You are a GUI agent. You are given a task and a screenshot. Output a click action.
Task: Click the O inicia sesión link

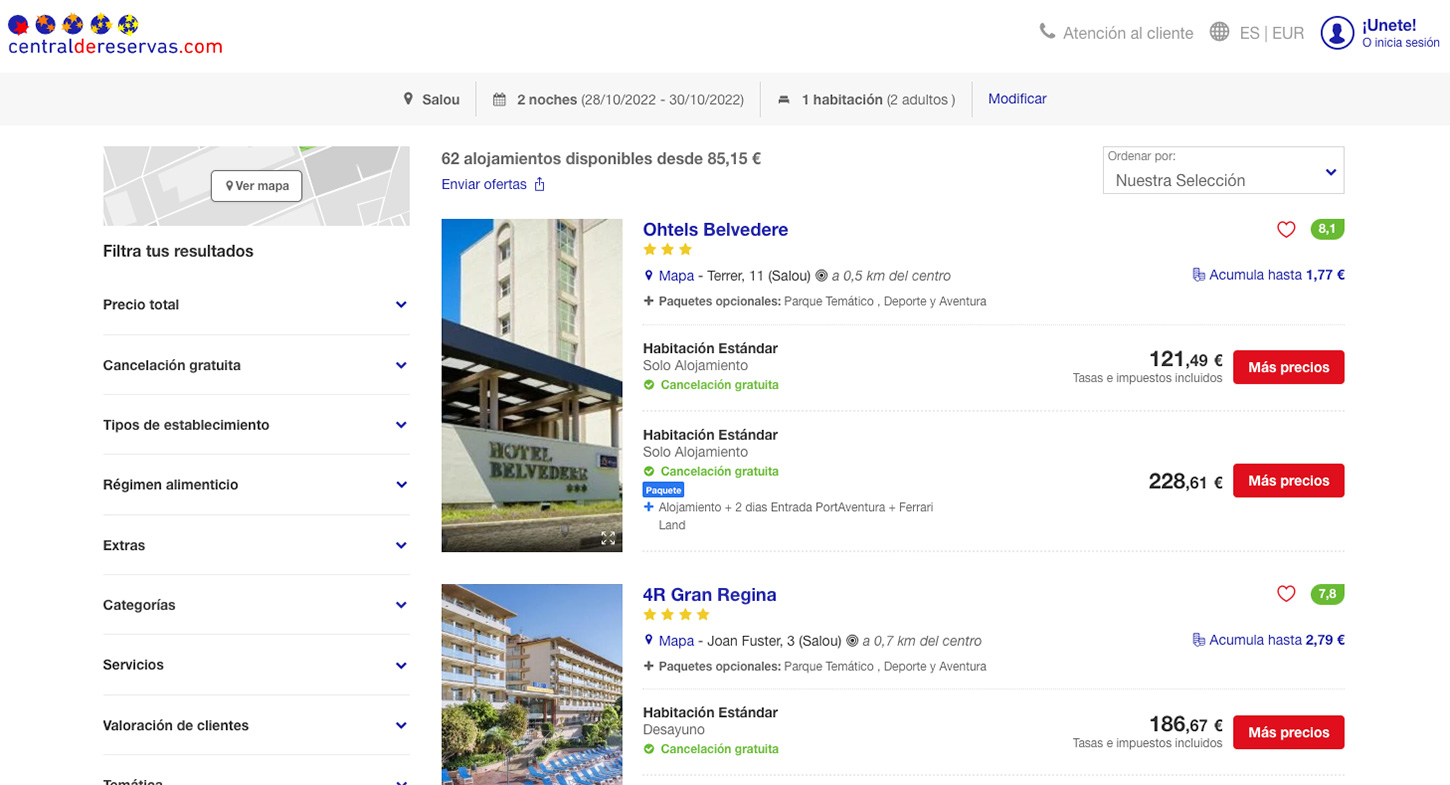coord(1401,43)
